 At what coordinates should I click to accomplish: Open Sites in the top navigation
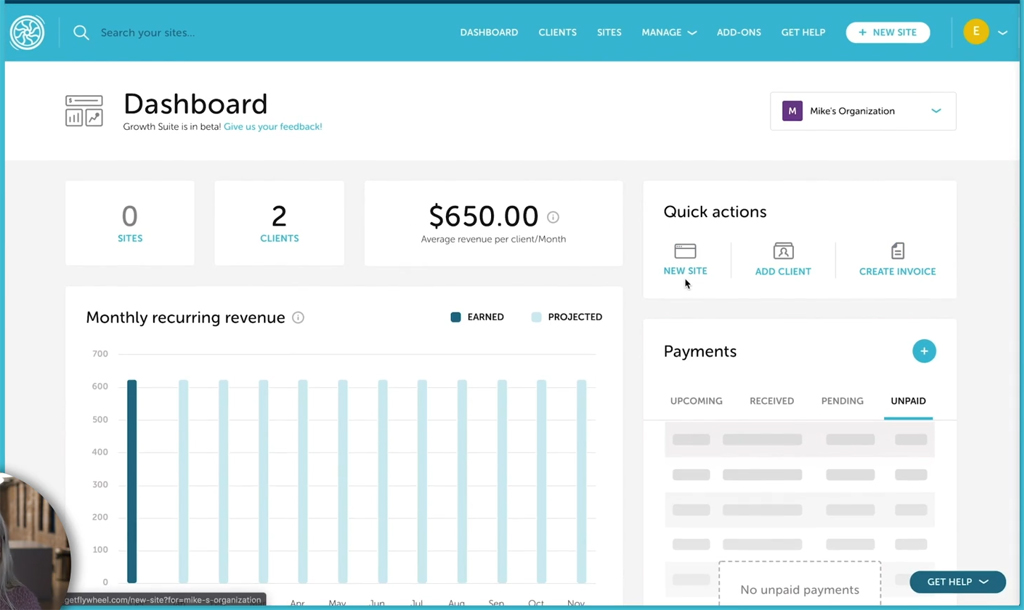click(609, 32)
